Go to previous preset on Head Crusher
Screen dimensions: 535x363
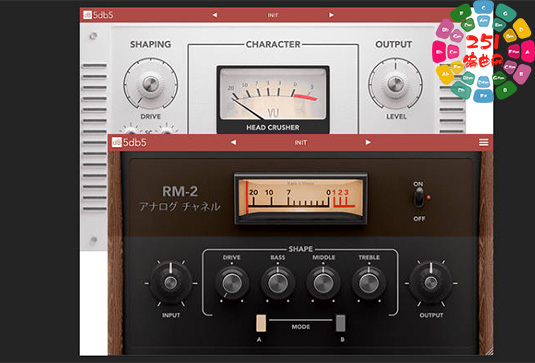pos(215,15)
